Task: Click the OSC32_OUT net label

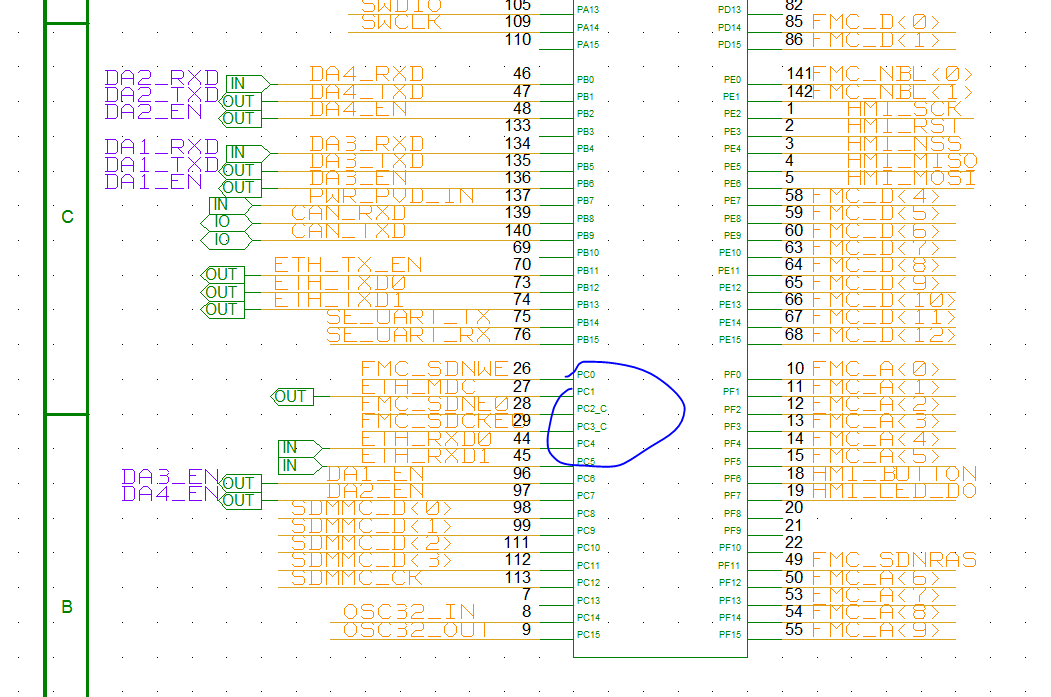Action: click(416, 630)
